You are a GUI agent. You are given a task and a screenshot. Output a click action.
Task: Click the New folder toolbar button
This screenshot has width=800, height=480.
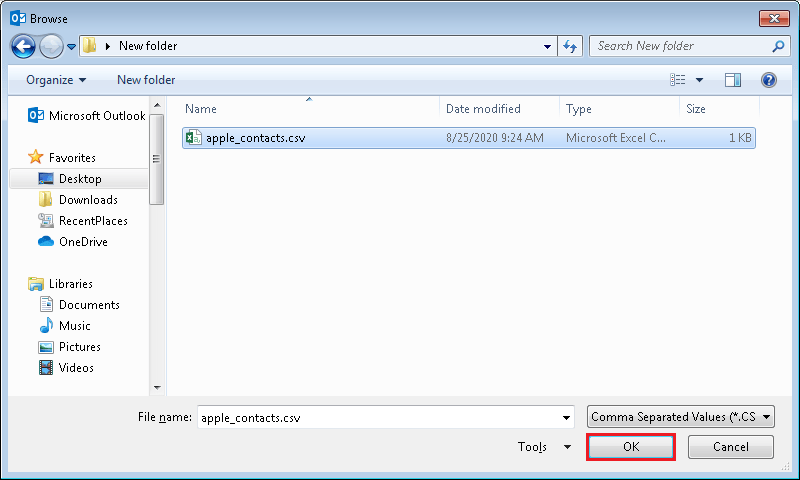(x=146, y=80)
